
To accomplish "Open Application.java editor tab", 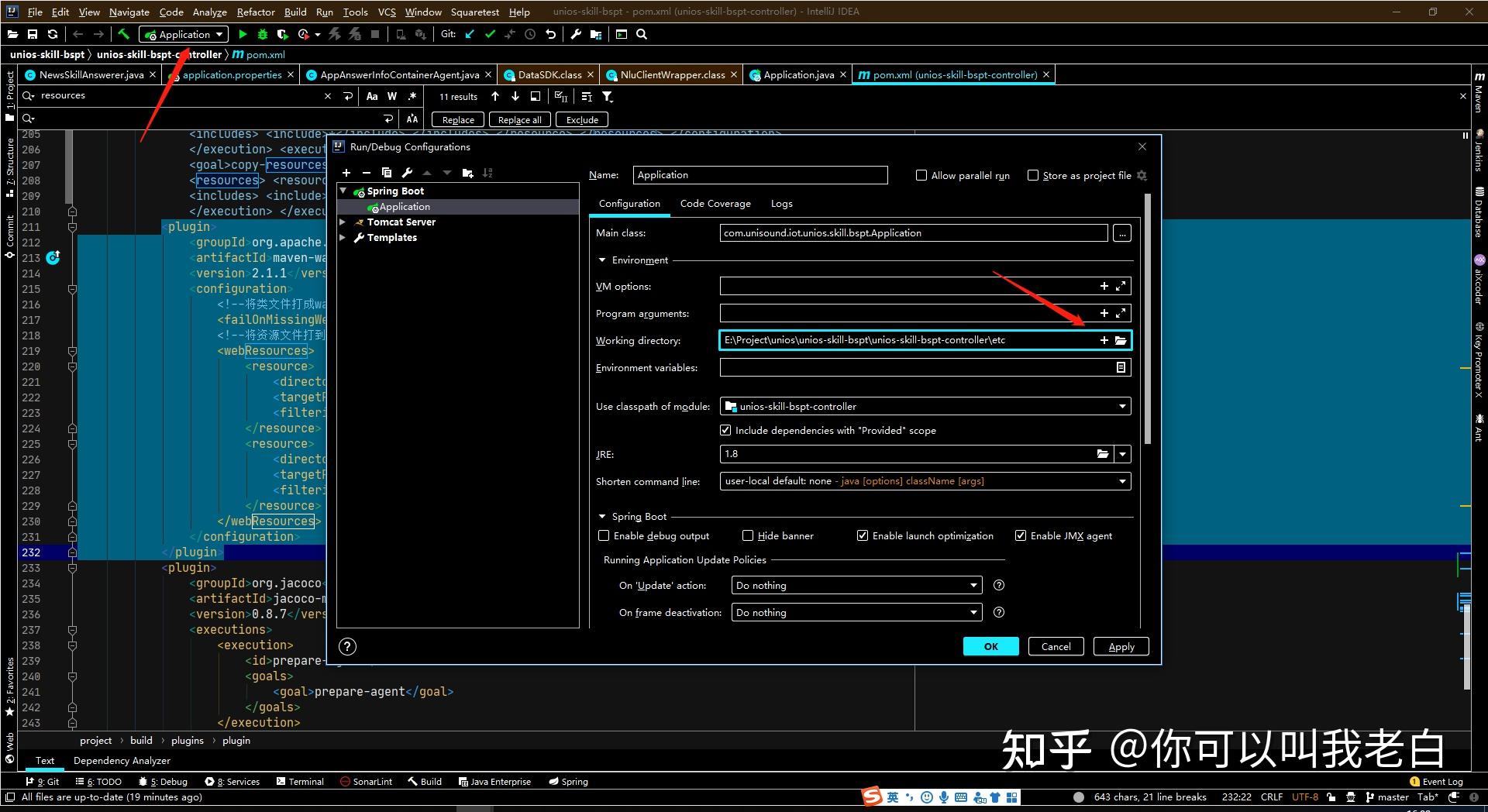I will point(797,74).
